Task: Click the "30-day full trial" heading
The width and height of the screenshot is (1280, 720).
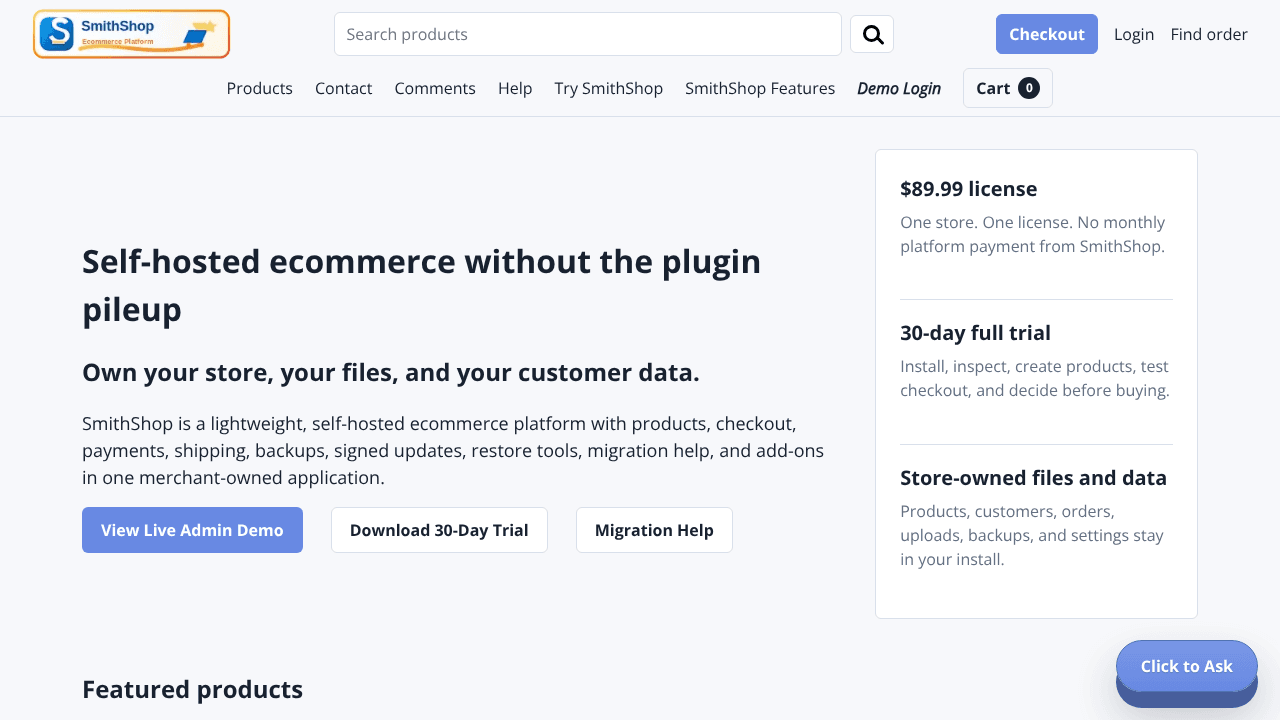Action: pyautogui.click(x=975, y=333)
